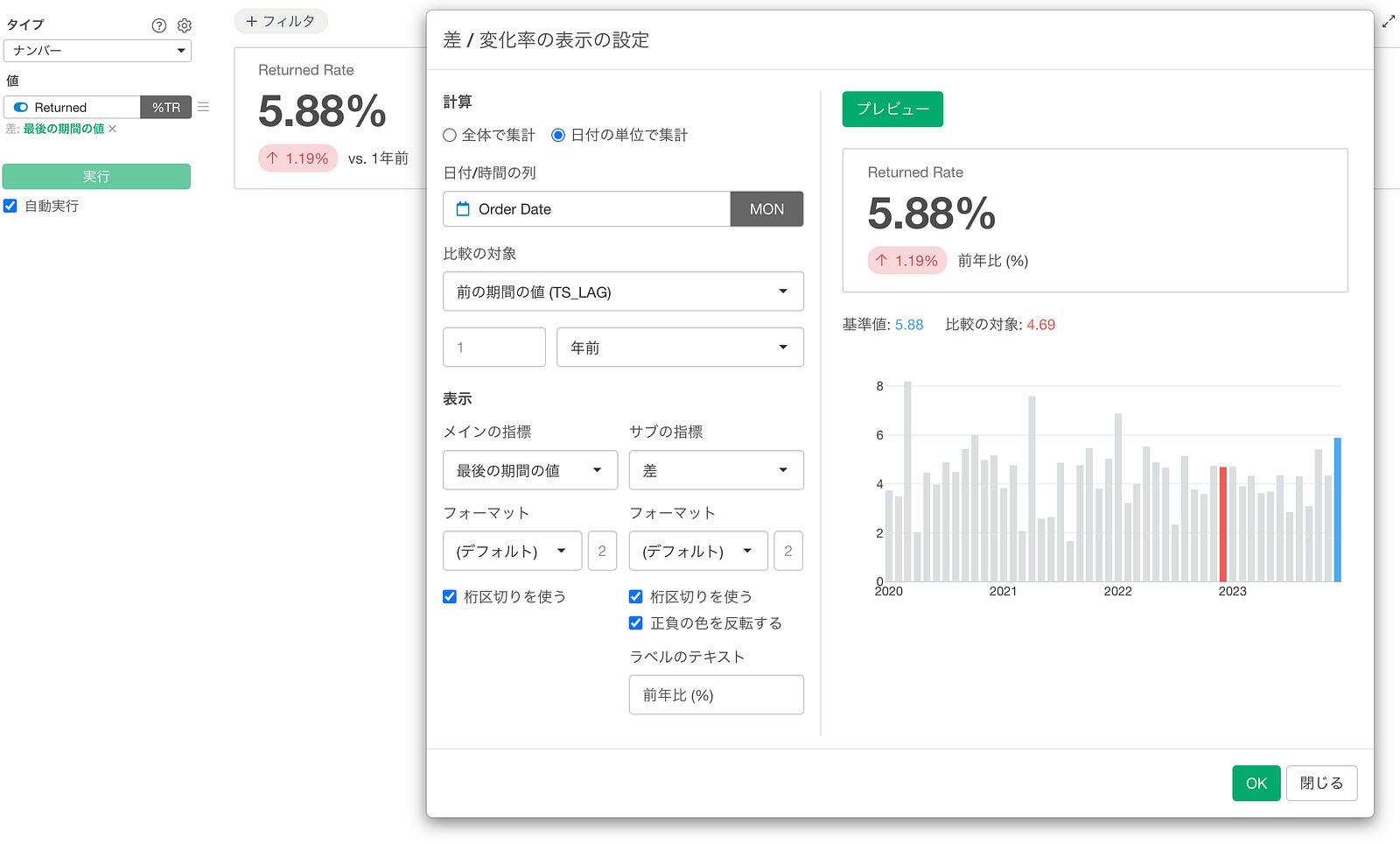
Task: Click the hamburger icon next to the Returned value
Action: coord(203,107)
